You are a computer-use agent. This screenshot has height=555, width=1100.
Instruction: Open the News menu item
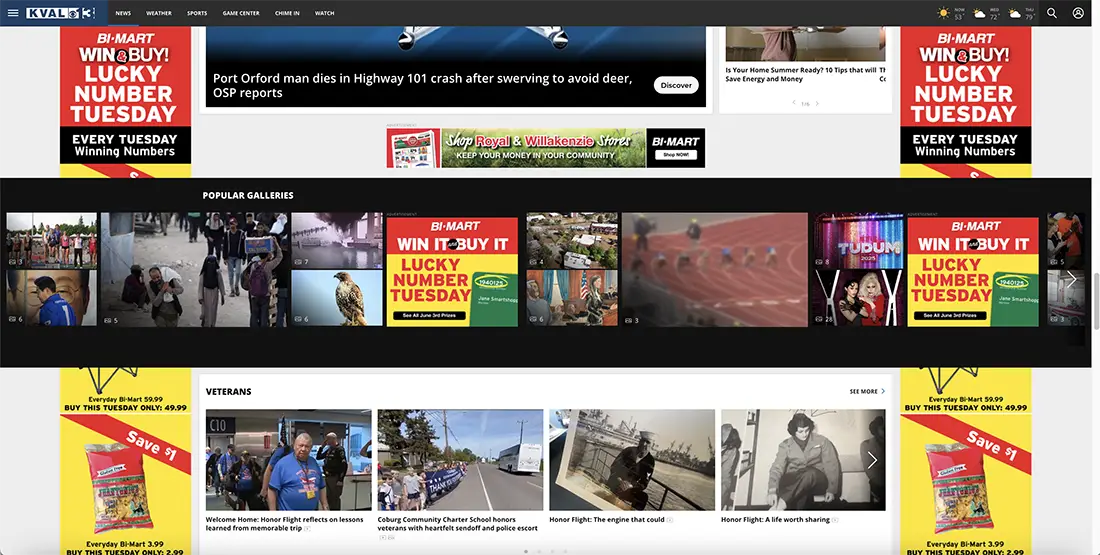[x=123, y=13]
